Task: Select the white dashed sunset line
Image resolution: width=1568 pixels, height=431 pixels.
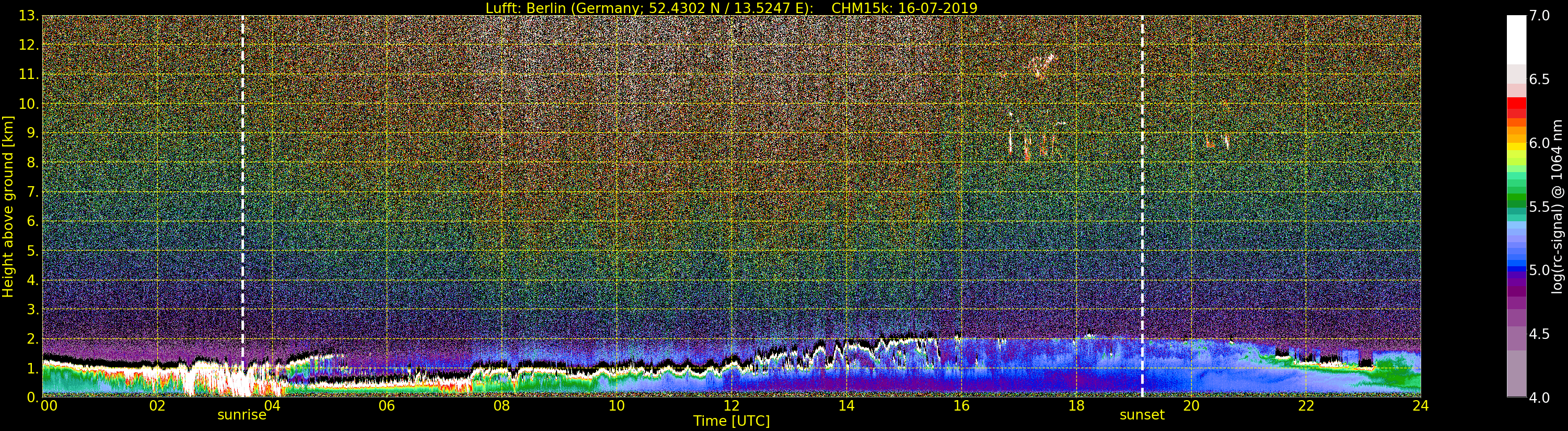Action: 1142,207
